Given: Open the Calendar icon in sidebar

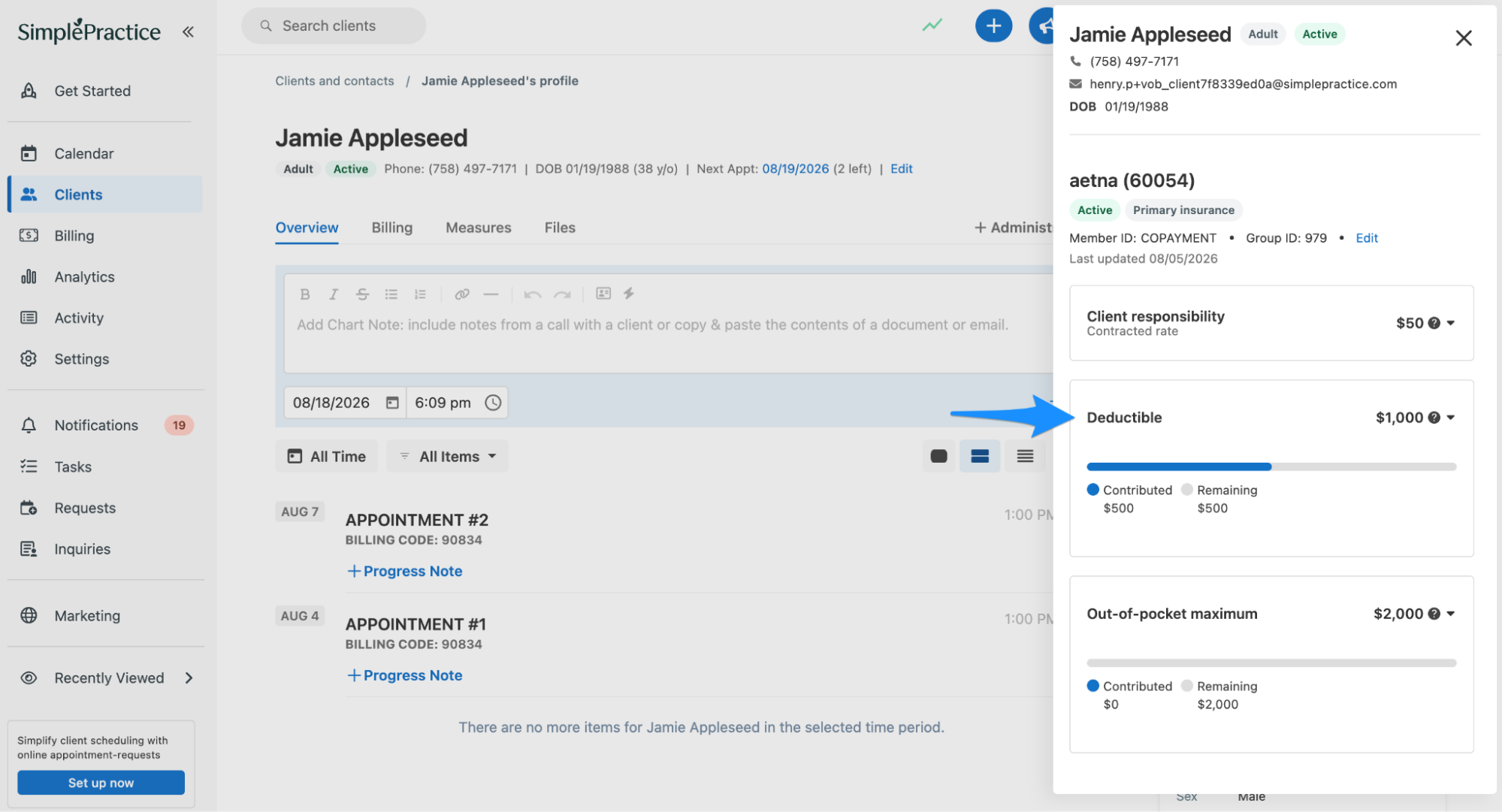Looking at the screenshot, I should coord(29,153).
